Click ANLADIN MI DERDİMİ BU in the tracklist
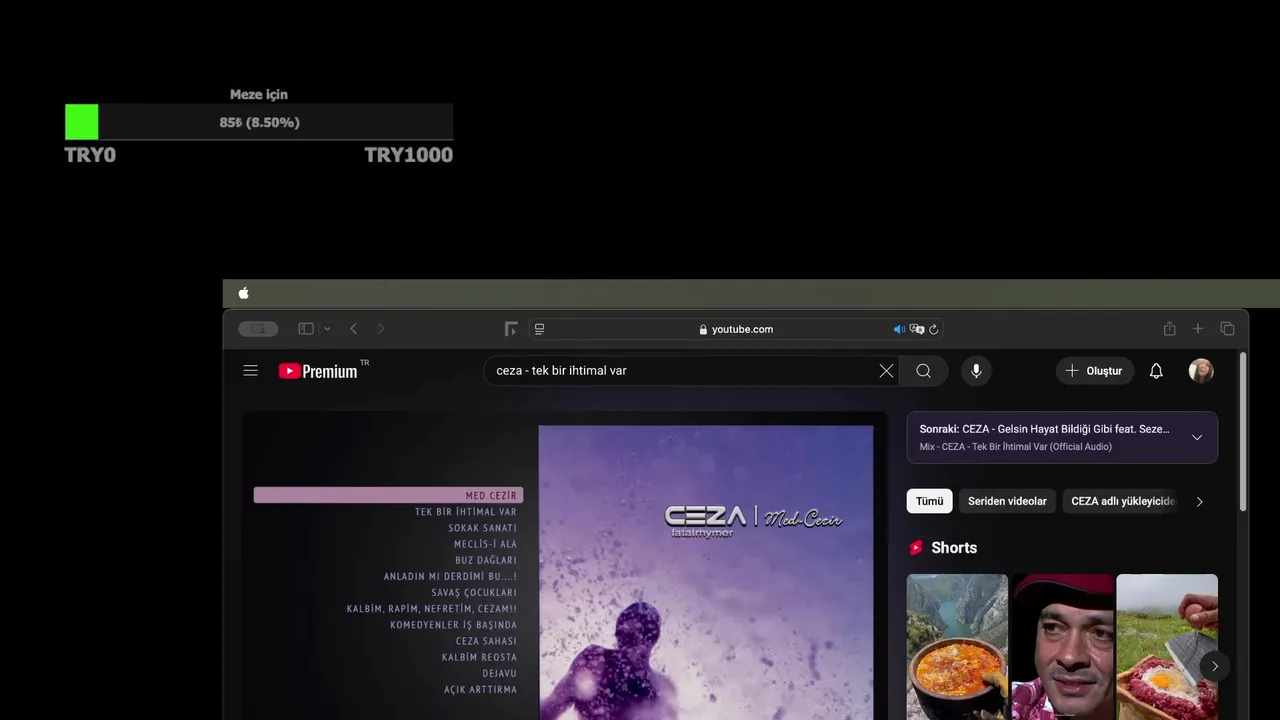1280x720 pixels. coord(450,576)
